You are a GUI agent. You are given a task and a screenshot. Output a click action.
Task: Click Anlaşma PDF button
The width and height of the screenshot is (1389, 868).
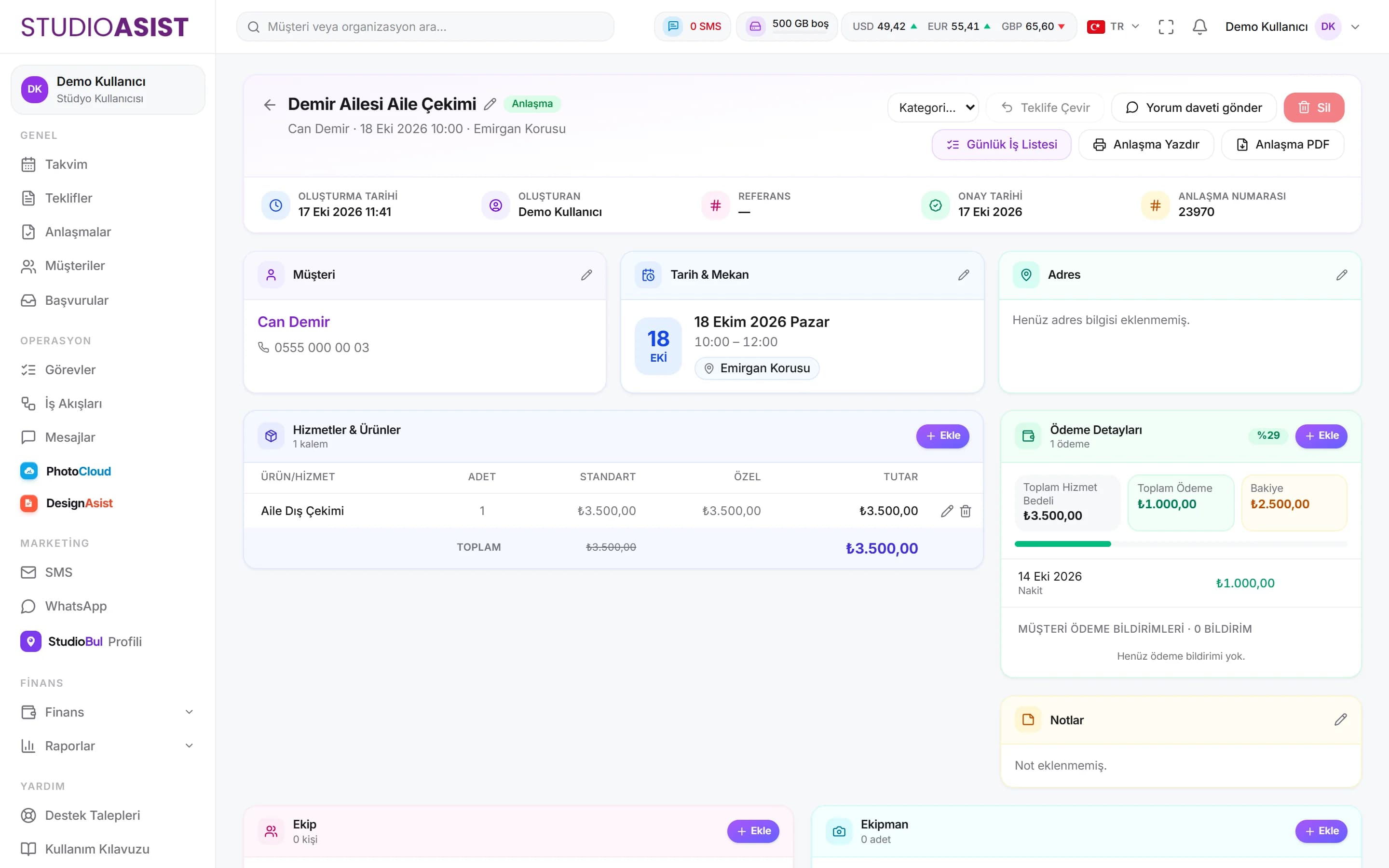pyautogui.click(x=1282, y=144)
